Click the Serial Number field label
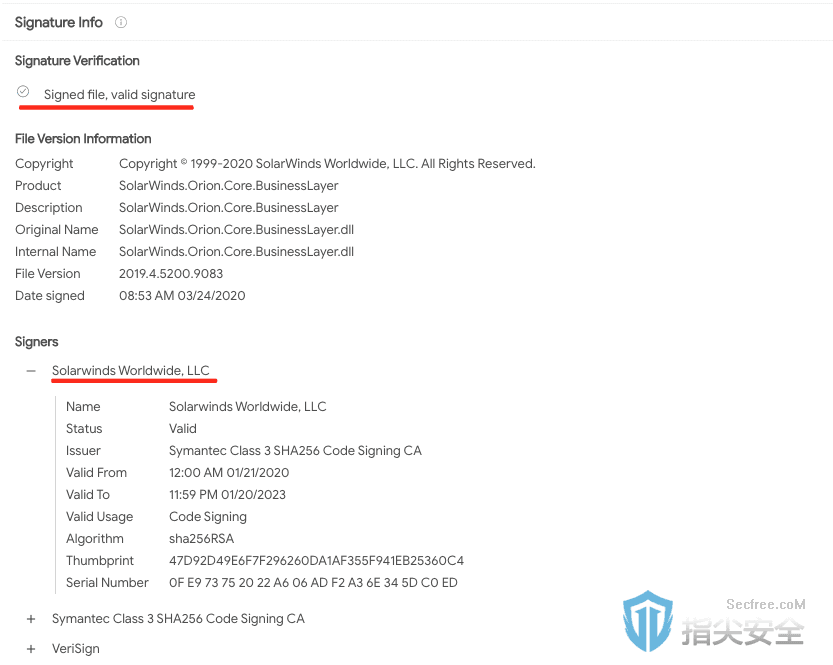The image size is (833, 665). click(x=107, y=583)
